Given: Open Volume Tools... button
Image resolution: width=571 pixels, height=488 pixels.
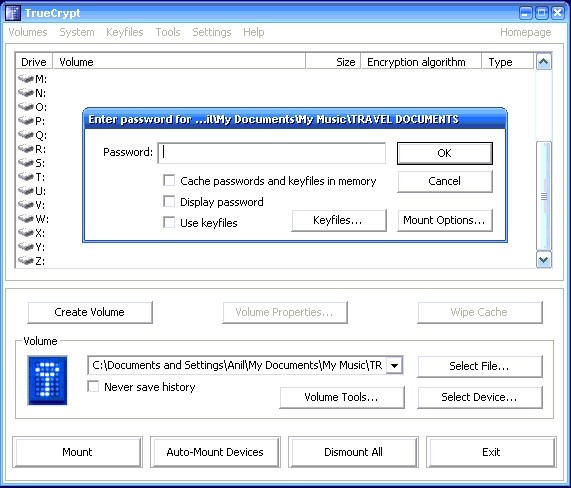Looking at the screenshot, I should click(x=342, y=397).
